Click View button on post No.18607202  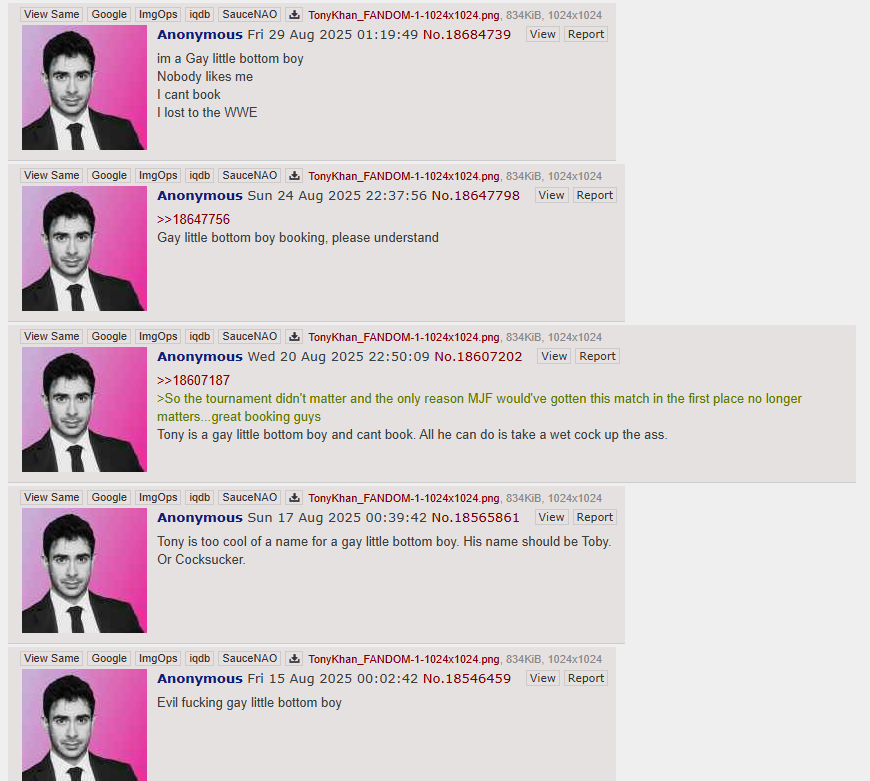(x=554, y=356)
